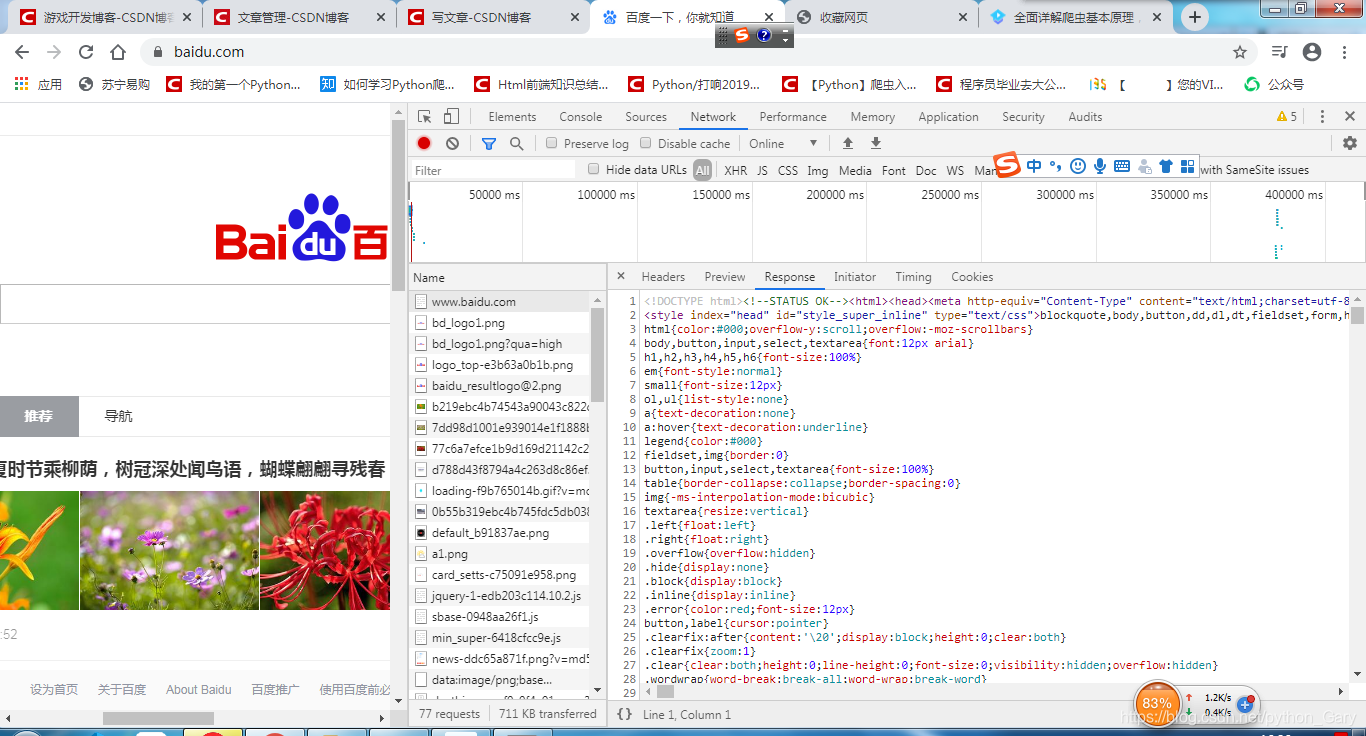The image size is (1366, 736).
Task: Export HAR file with download arrow
Action: click(x=876, y=143)
